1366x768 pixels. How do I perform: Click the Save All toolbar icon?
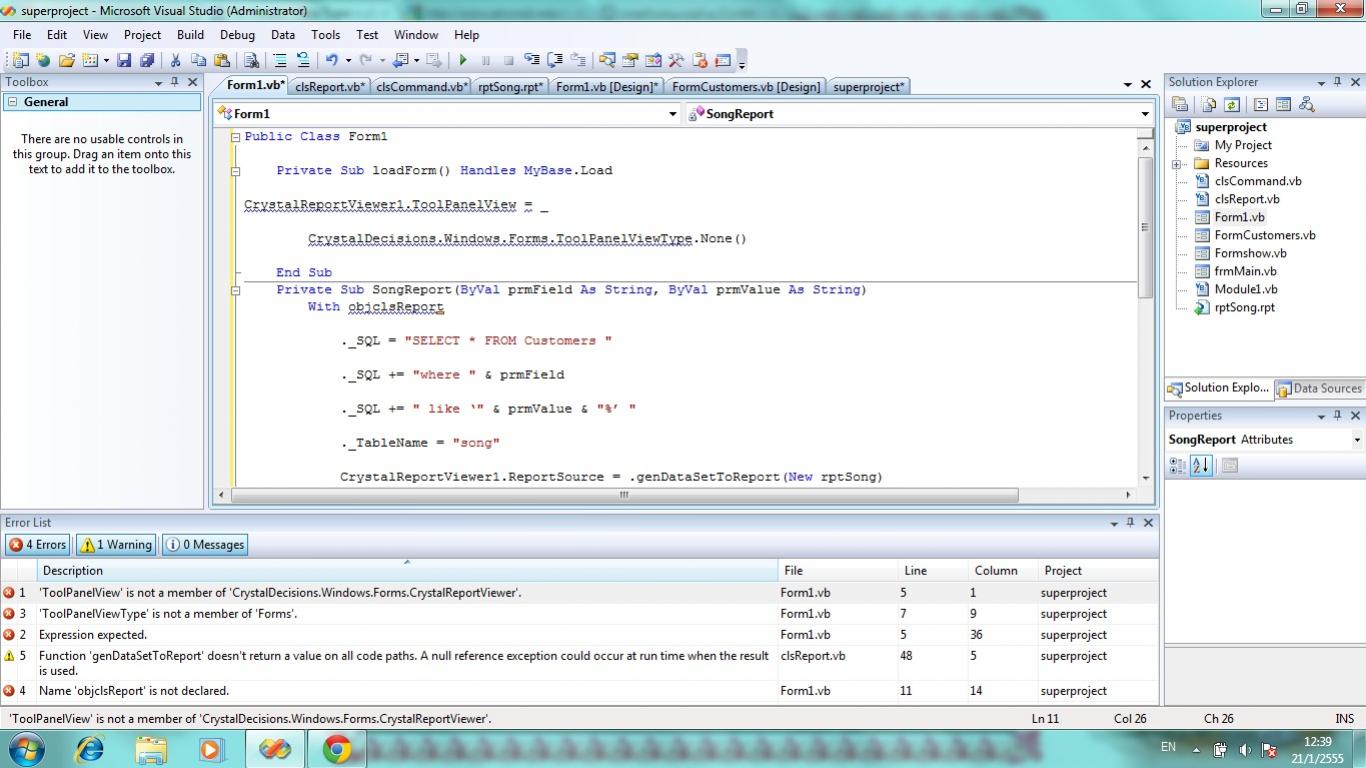pos(147,60)
